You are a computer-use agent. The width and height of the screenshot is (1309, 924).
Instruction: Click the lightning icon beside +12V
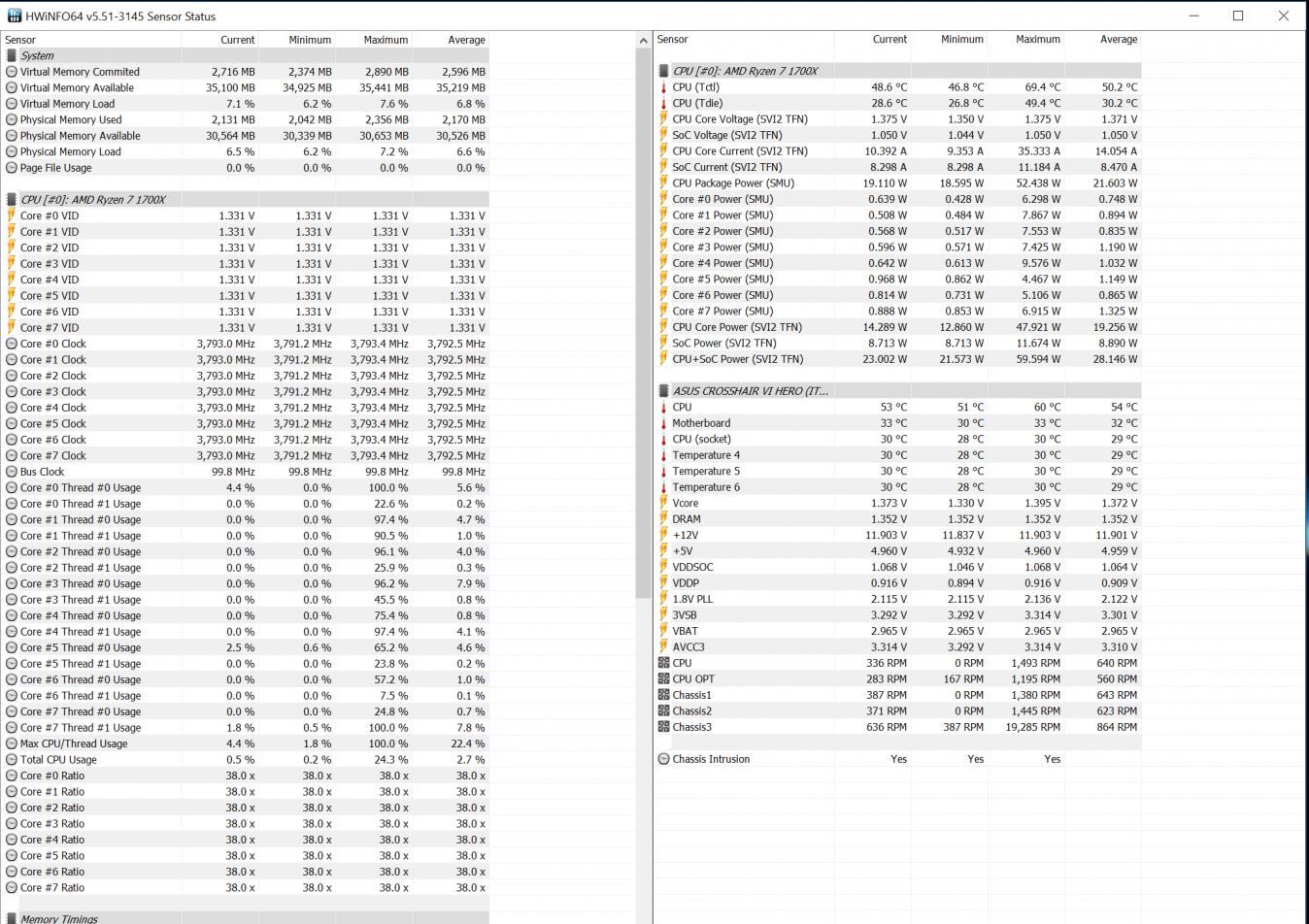point(663,535)
